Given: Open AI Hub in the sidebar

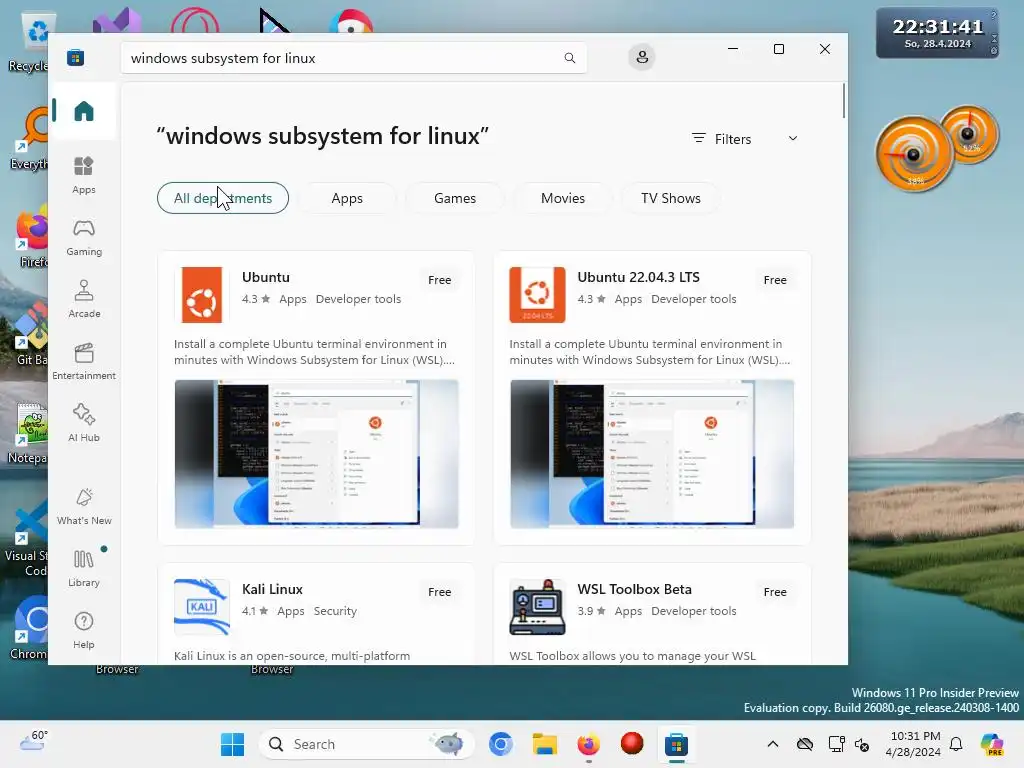Looking at the screenshot, I should tap(84, 424).
